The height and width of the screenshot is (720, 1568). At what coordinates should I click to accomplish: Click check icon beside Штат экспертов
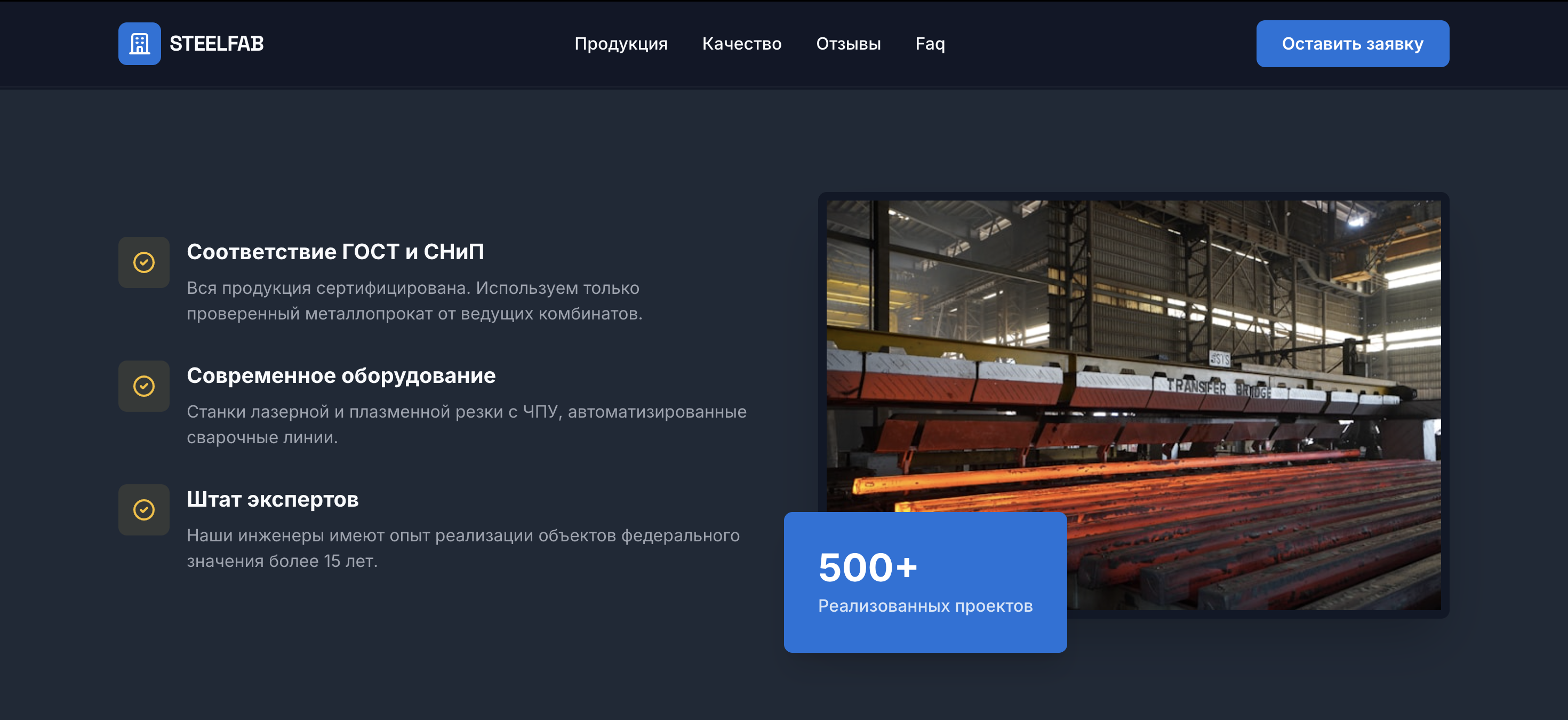click(143, 509)
